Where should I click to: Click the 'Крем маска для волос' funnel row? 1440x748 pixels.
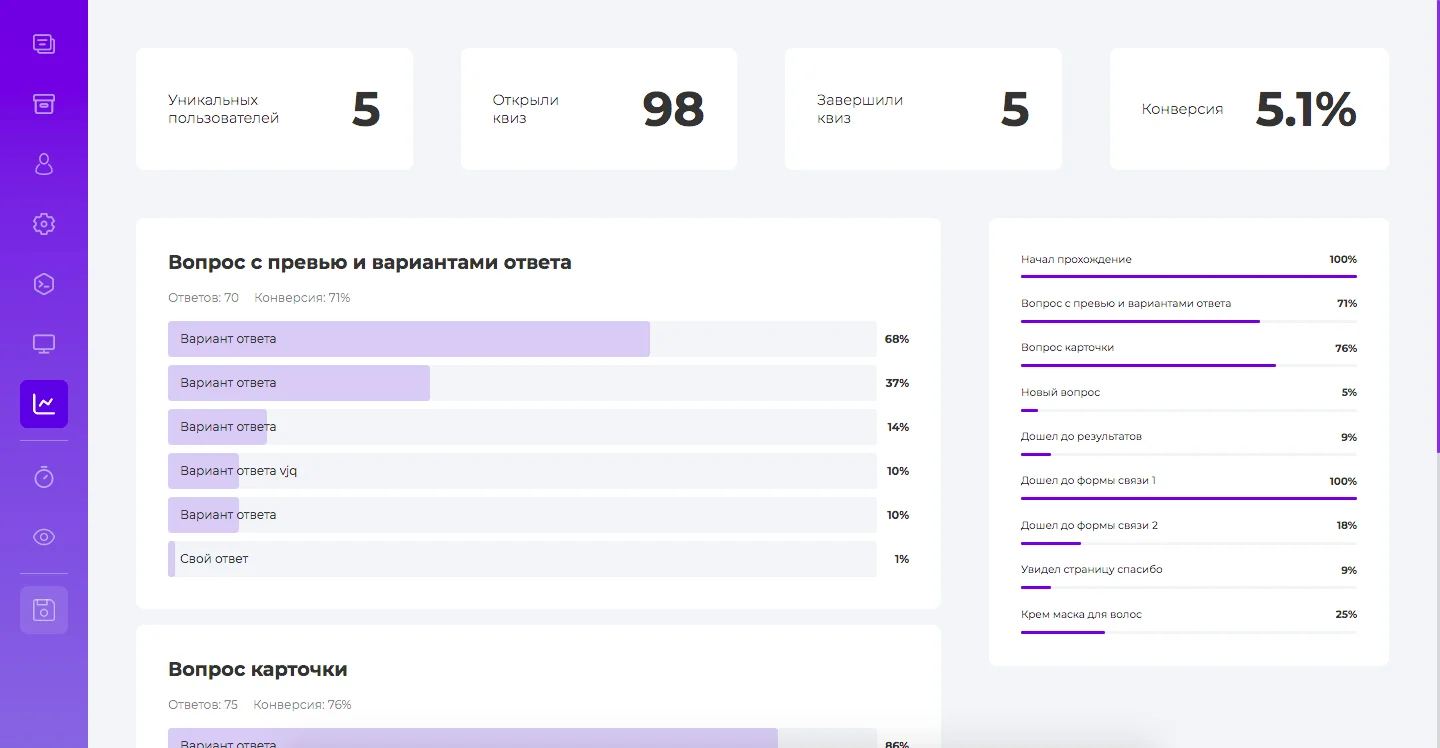pos(1189,620)
